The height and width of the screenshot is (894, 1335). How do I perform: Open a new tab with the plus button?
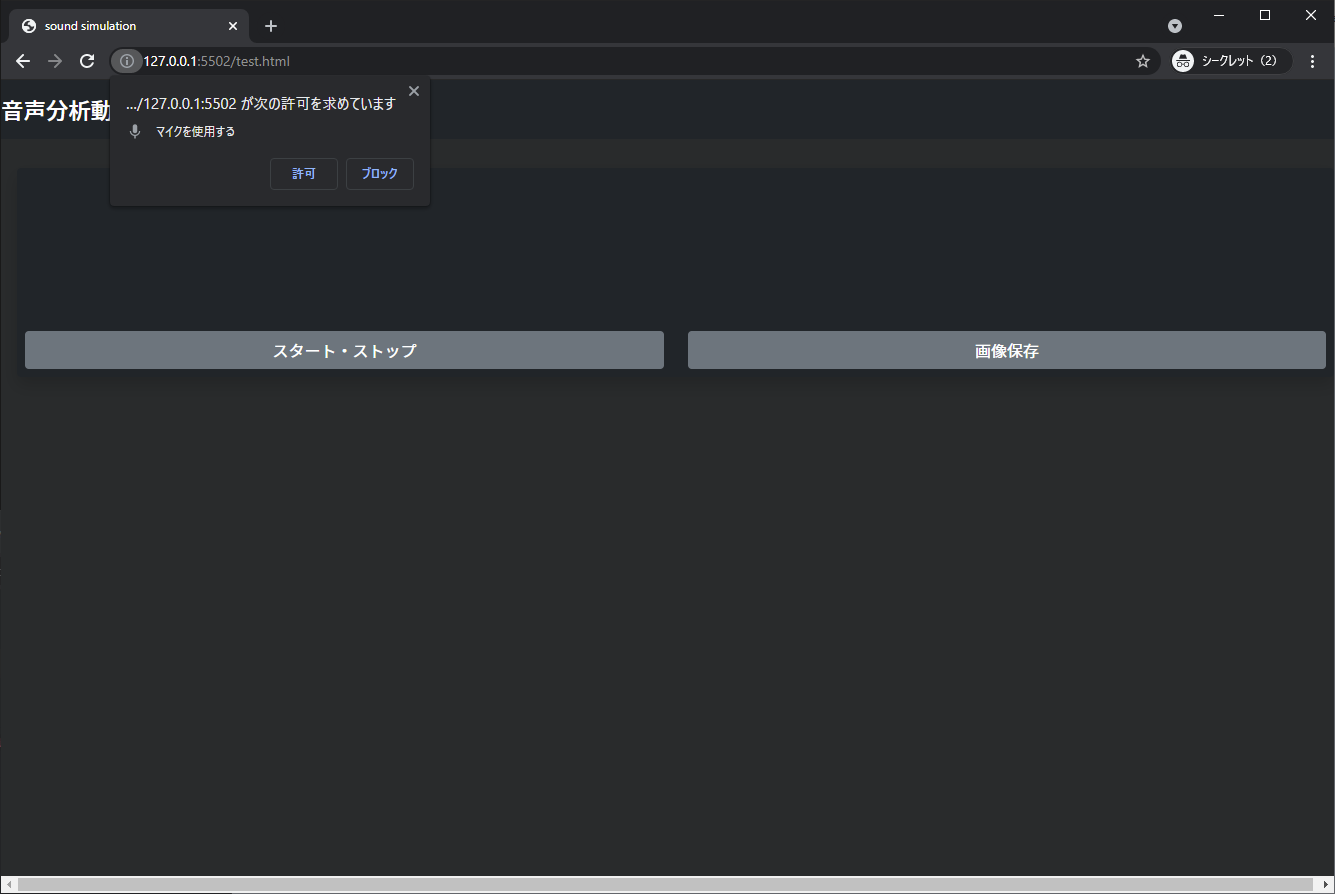click(270, 26)
